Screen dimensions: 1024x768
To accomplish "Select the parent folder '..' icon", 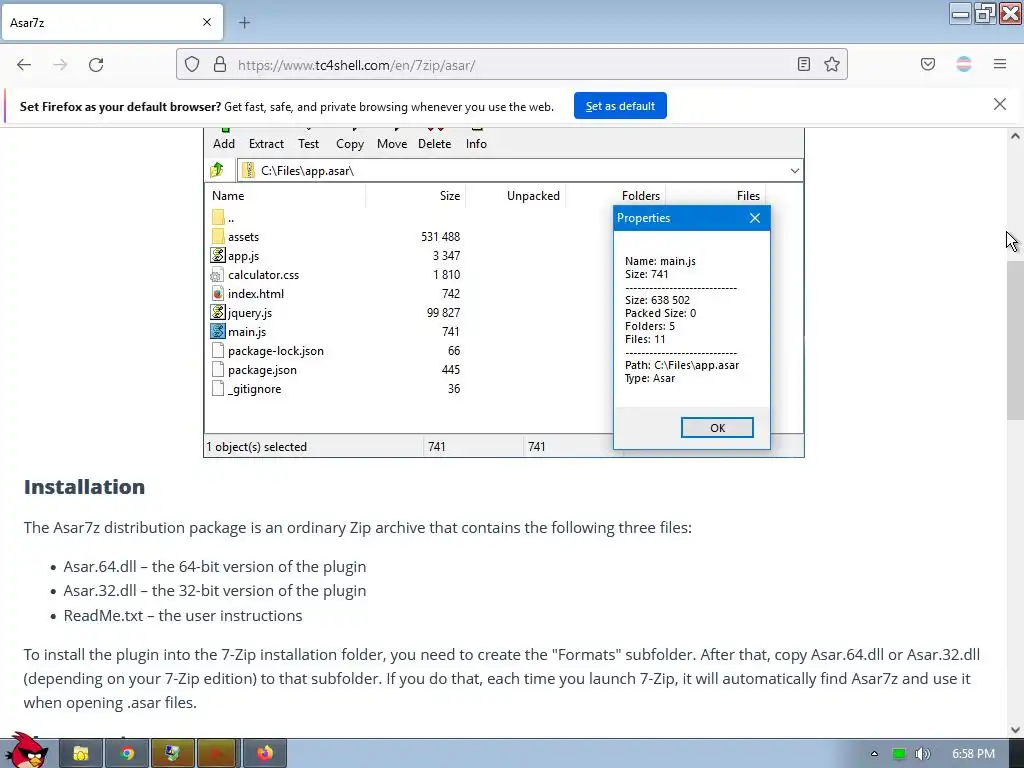I will [x=218, y=217].
